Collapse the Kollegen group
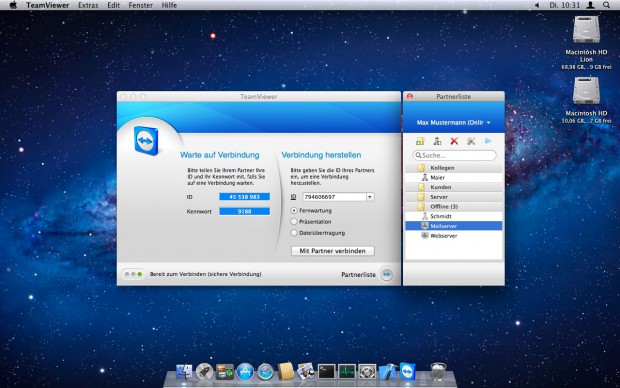Viewport: 620px width, 388px height. (x=454, y=168)
